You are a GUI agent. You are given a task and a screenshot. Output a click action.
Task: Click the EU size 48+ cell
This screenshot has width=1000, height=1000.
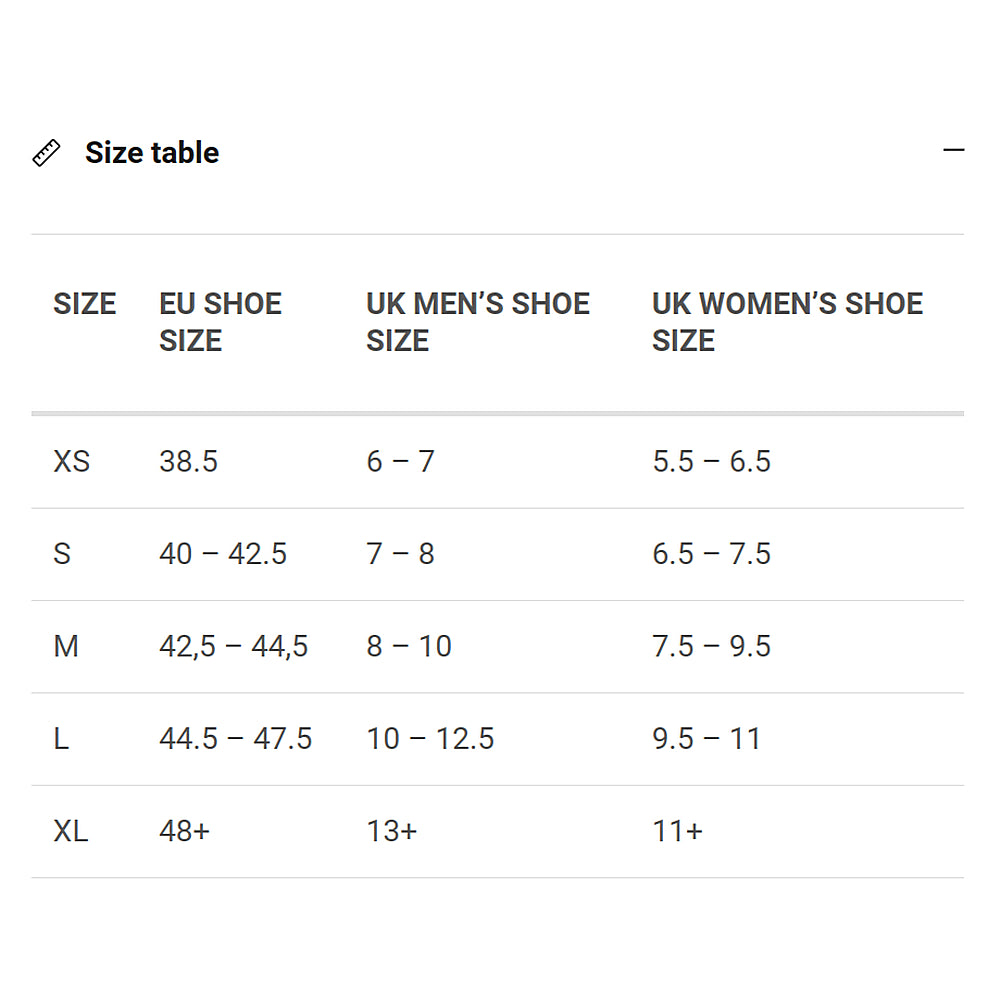pos(184,831)
